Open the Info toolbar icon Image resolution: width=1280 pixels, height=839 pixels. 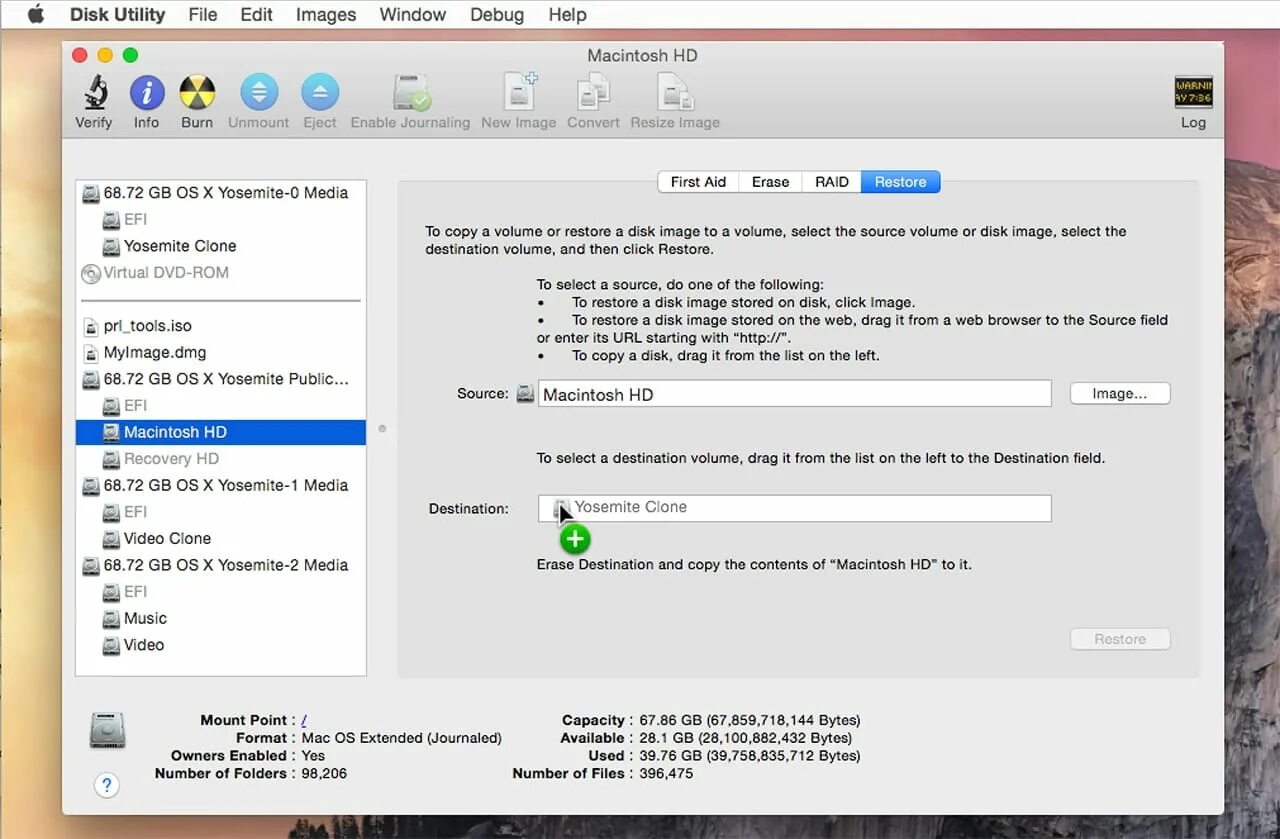click(147, 93)
